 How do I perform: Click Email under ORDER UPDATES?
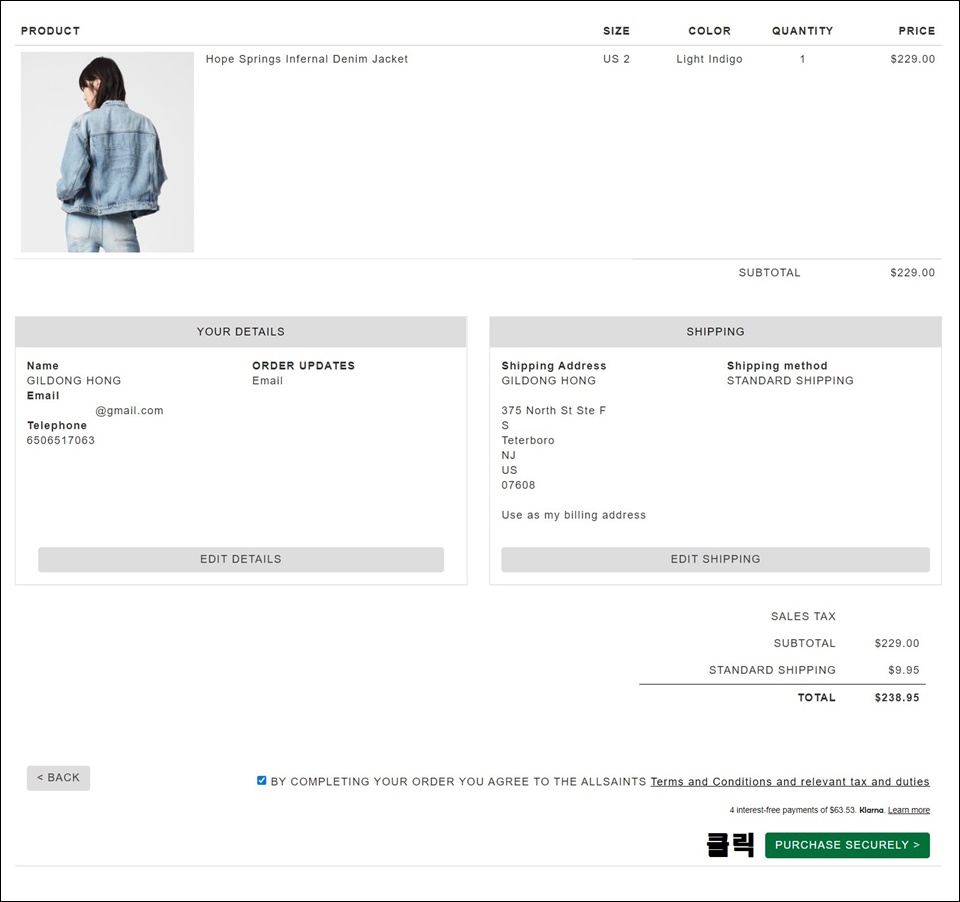[x=268, y=380]
